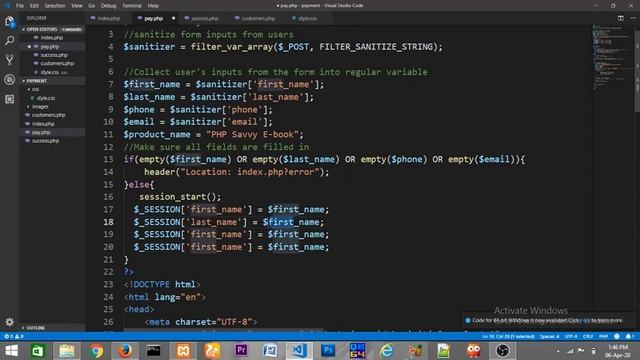Change the CRLF line ending setting
640x360 pixels.
point(588,336)
